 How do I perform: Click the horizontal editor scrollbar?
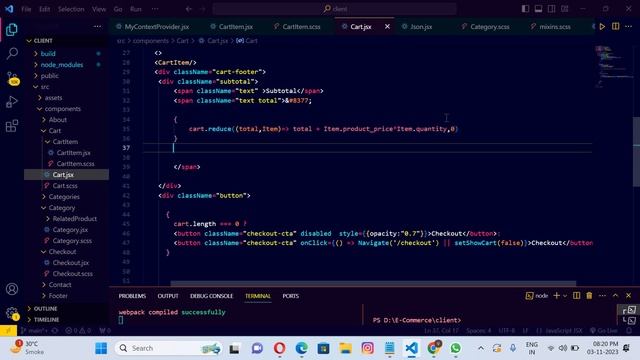point(373,283)
